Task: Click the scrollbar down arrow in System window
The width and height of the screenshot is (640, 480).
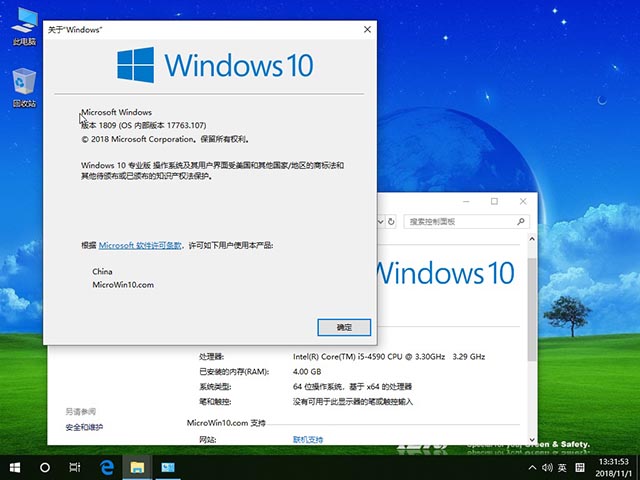Action: tap(532, 439)
